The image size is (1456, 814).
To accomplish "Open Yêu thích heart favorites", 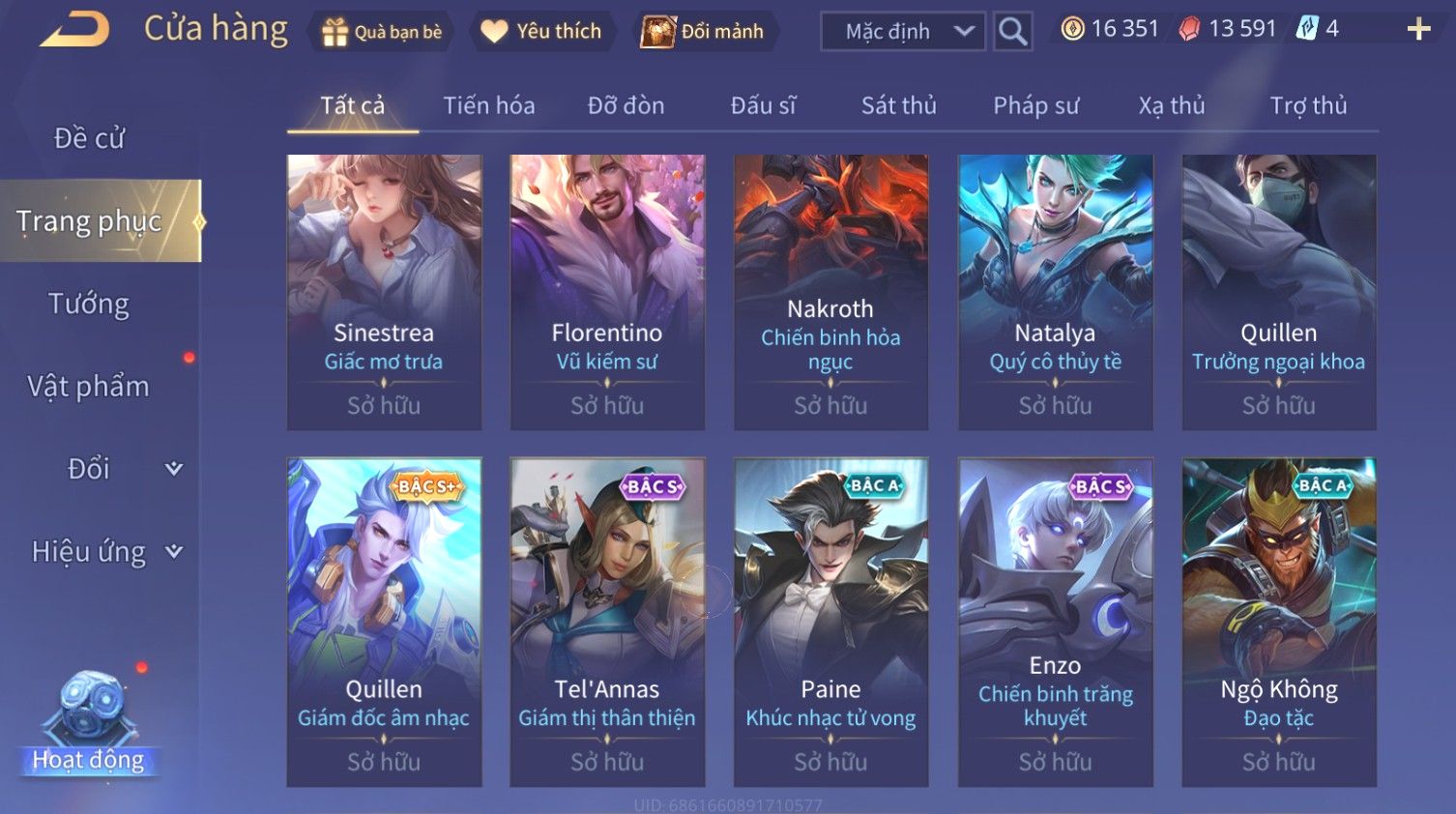I will pos(494,31).
